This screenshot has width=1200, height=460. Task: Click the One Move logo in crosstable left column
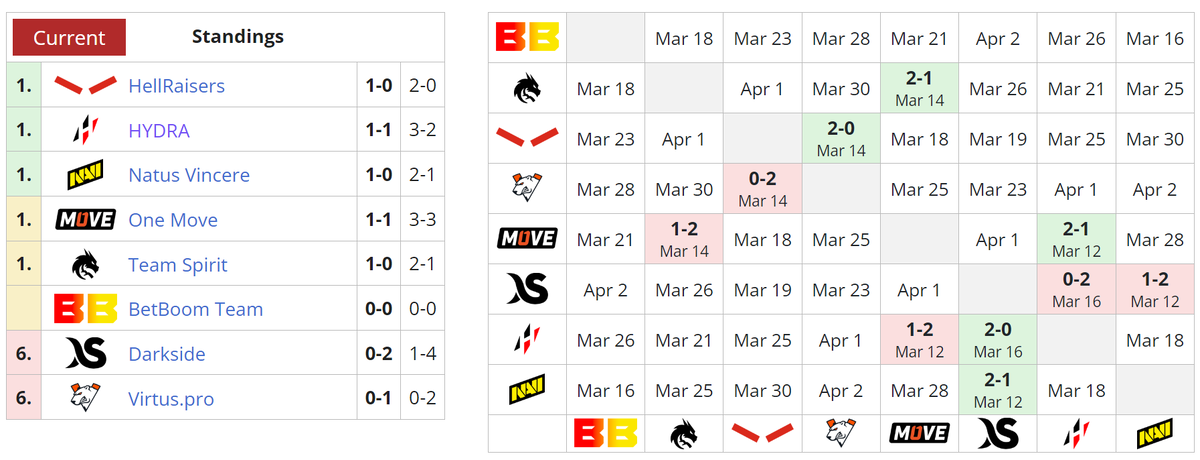pyautogui.click(x=527, y=239)
